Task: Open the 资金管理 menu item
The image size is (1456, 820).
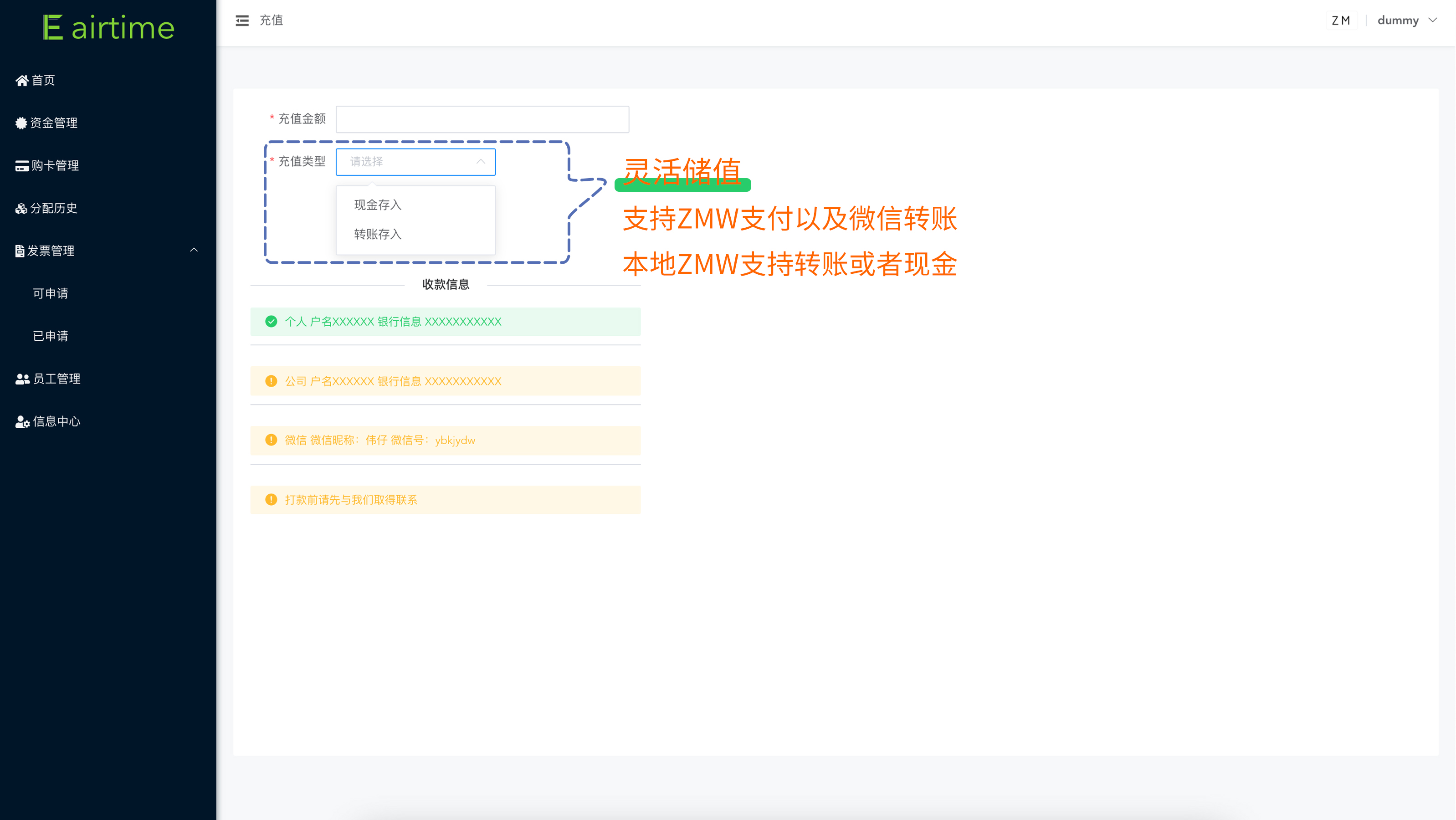Action: click(x=108, y=123)
